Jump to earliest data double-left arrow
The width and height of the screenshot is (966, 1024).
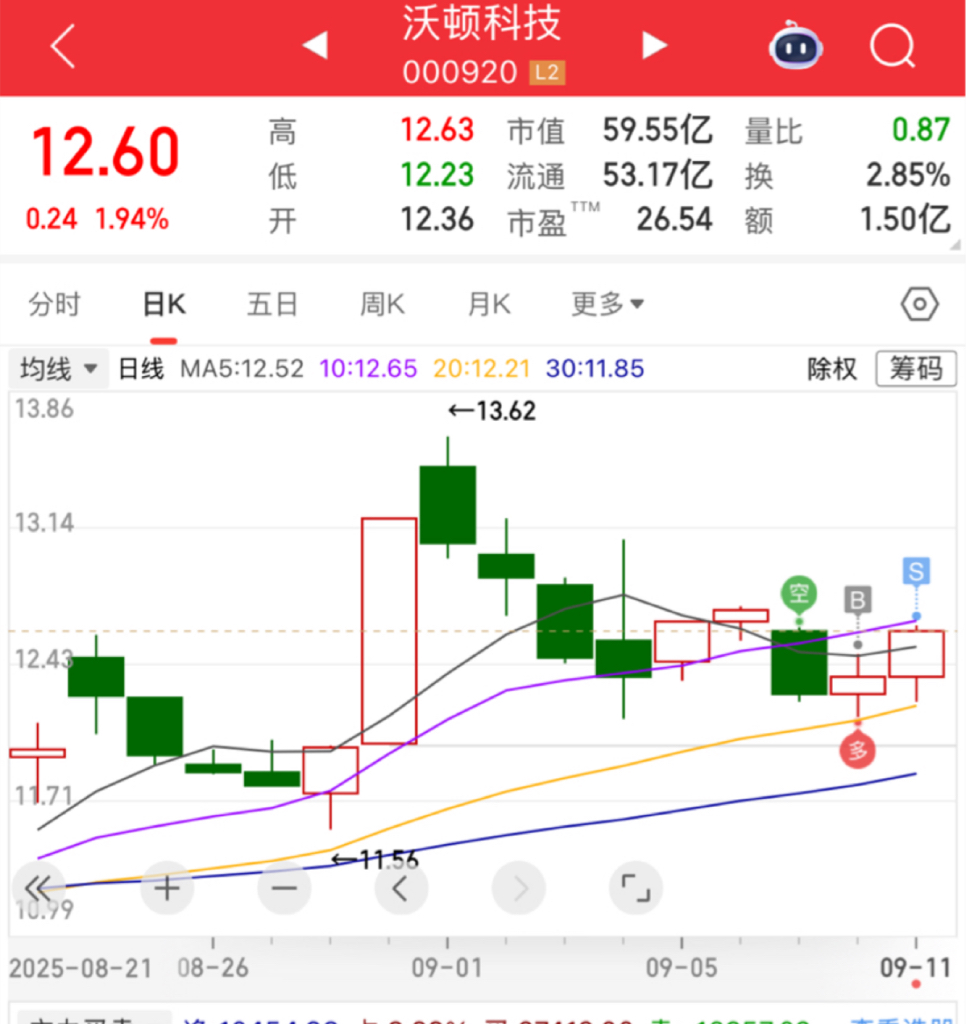[39, 888]
